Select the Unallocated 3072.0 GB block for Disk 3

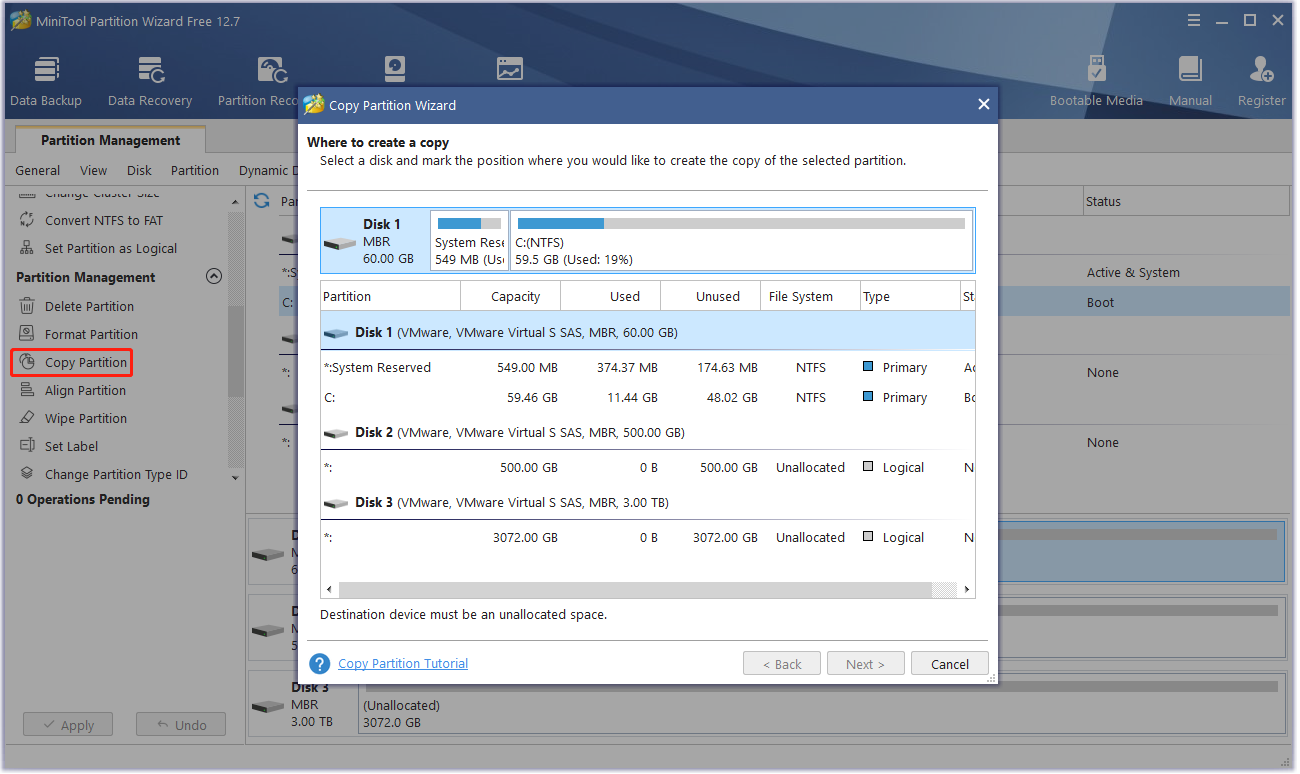click(x=820, y=706)
